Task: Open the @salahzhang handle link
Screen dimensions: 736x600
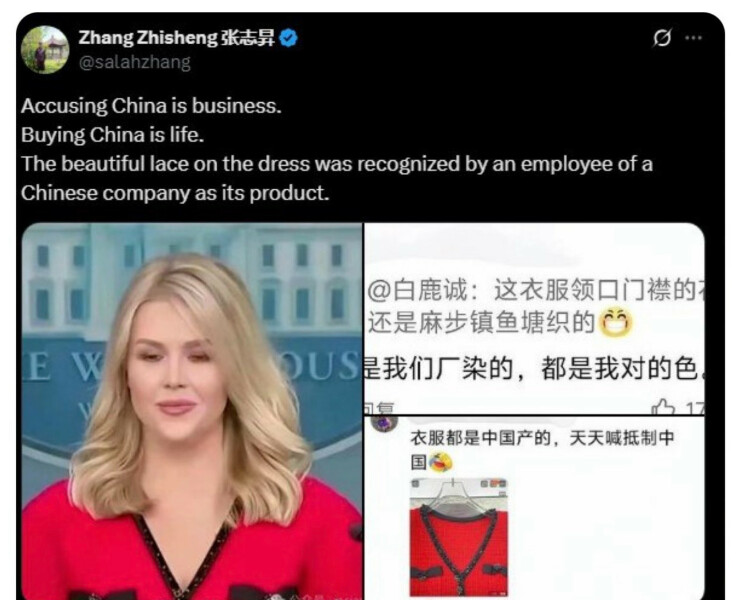Action: pos(135,62)
